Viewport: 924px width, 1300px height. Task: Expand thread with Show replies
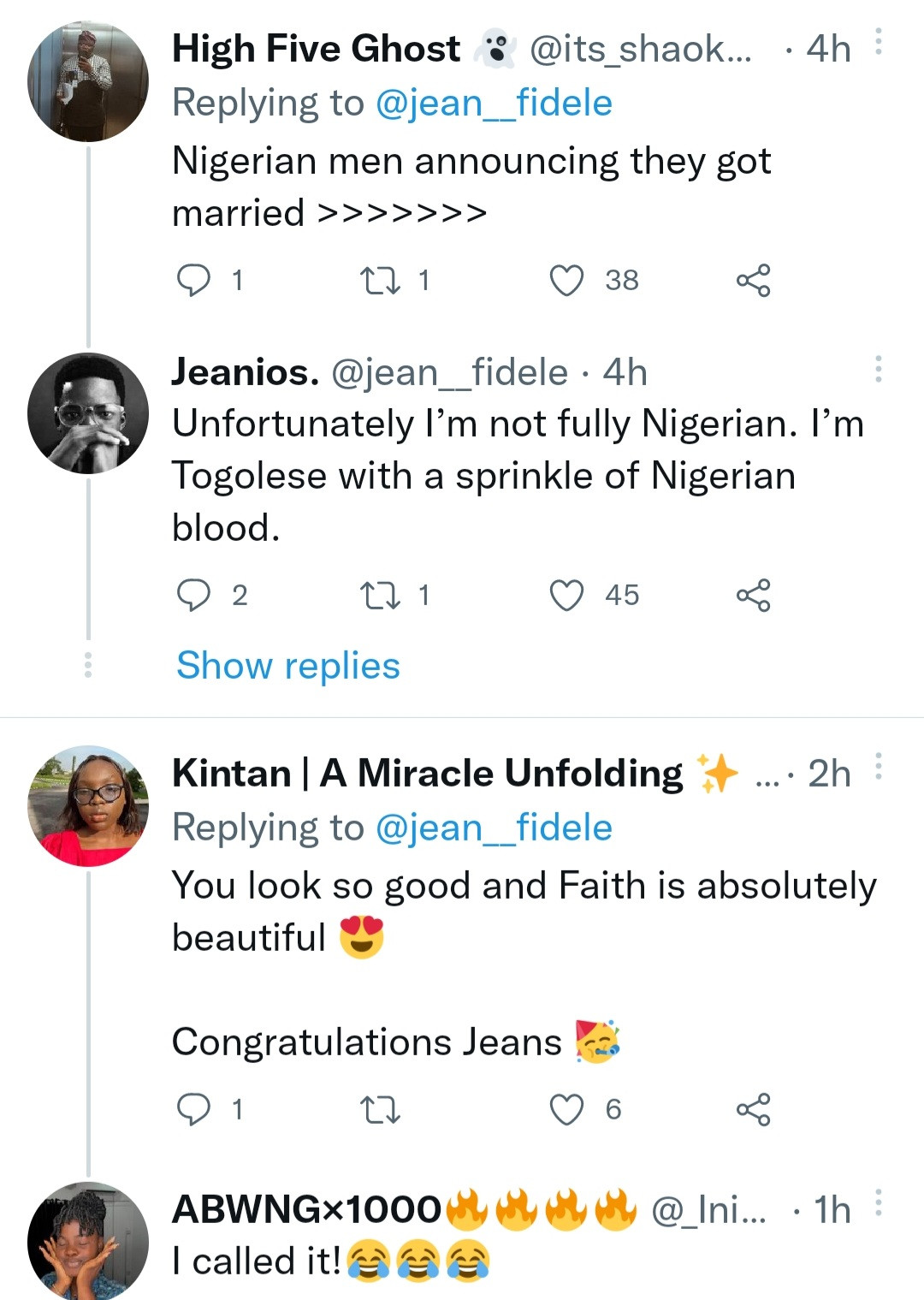point(287,666)
